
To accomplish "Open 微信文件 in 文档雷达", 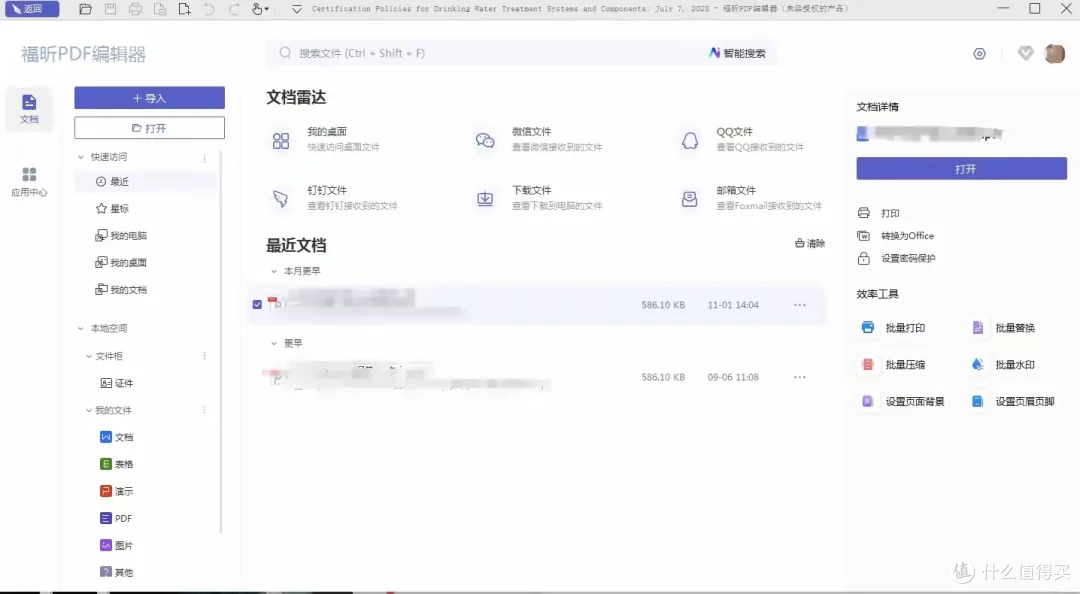I will [539, 139].
